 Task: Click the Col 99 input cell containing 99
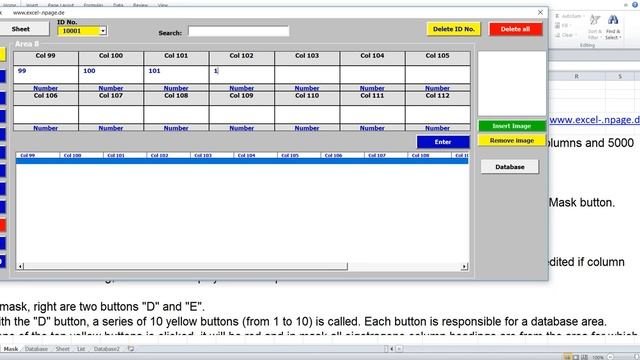click(46, 75)
